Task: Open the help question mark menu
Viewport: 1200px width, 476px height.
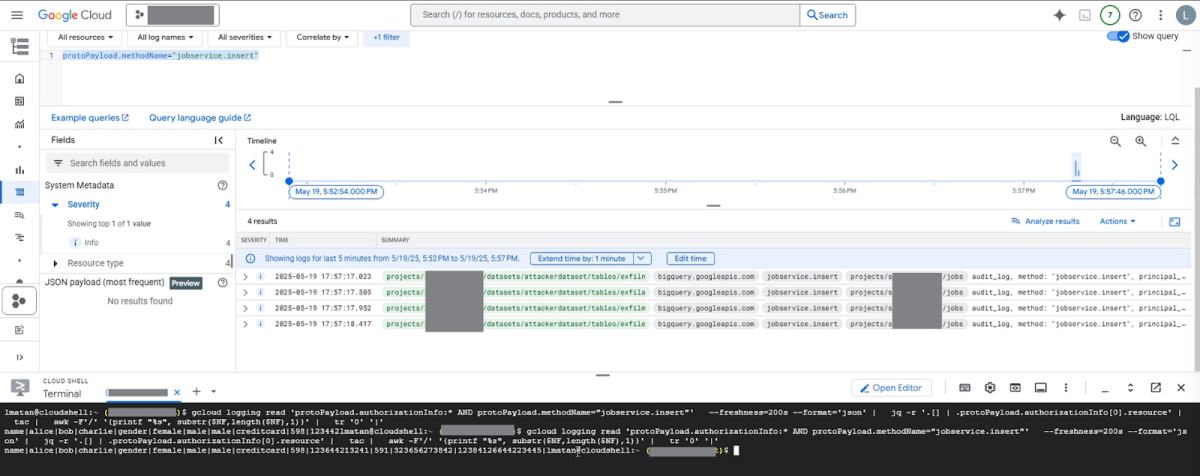Action: (x=1135, y=15)
